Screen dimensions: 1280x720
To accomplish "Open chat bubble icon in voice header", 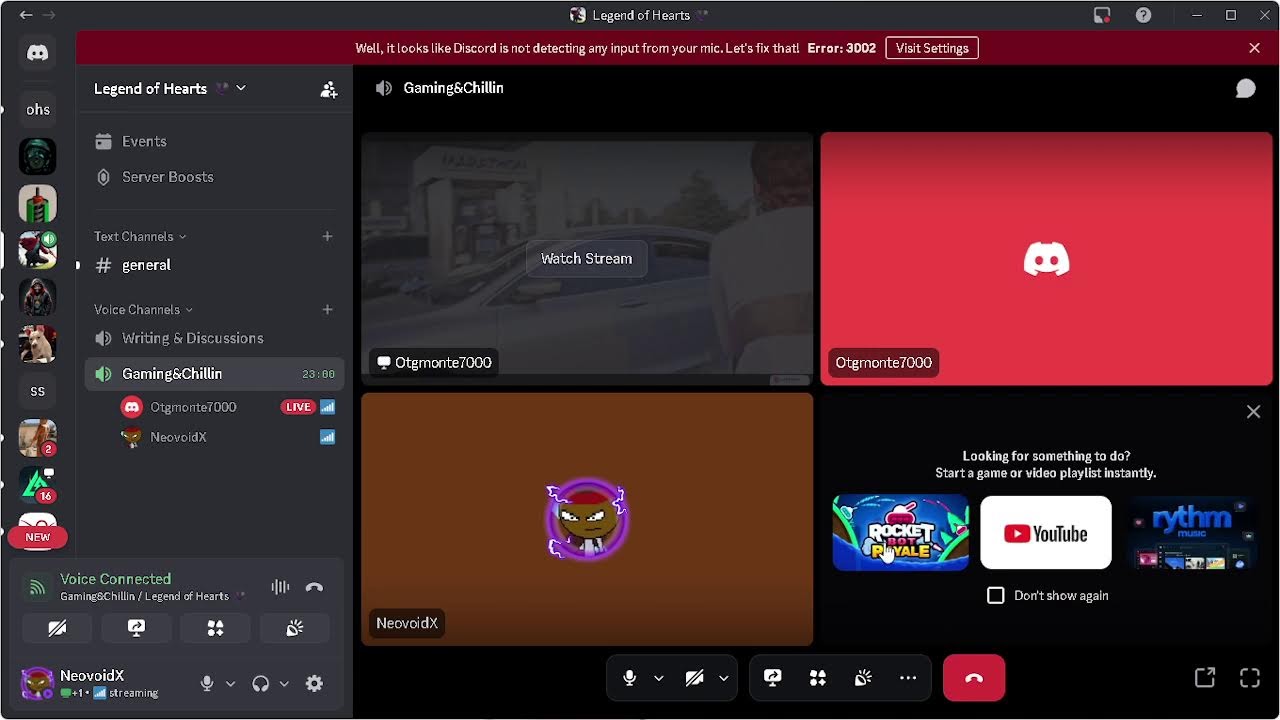I will 1245,88.
